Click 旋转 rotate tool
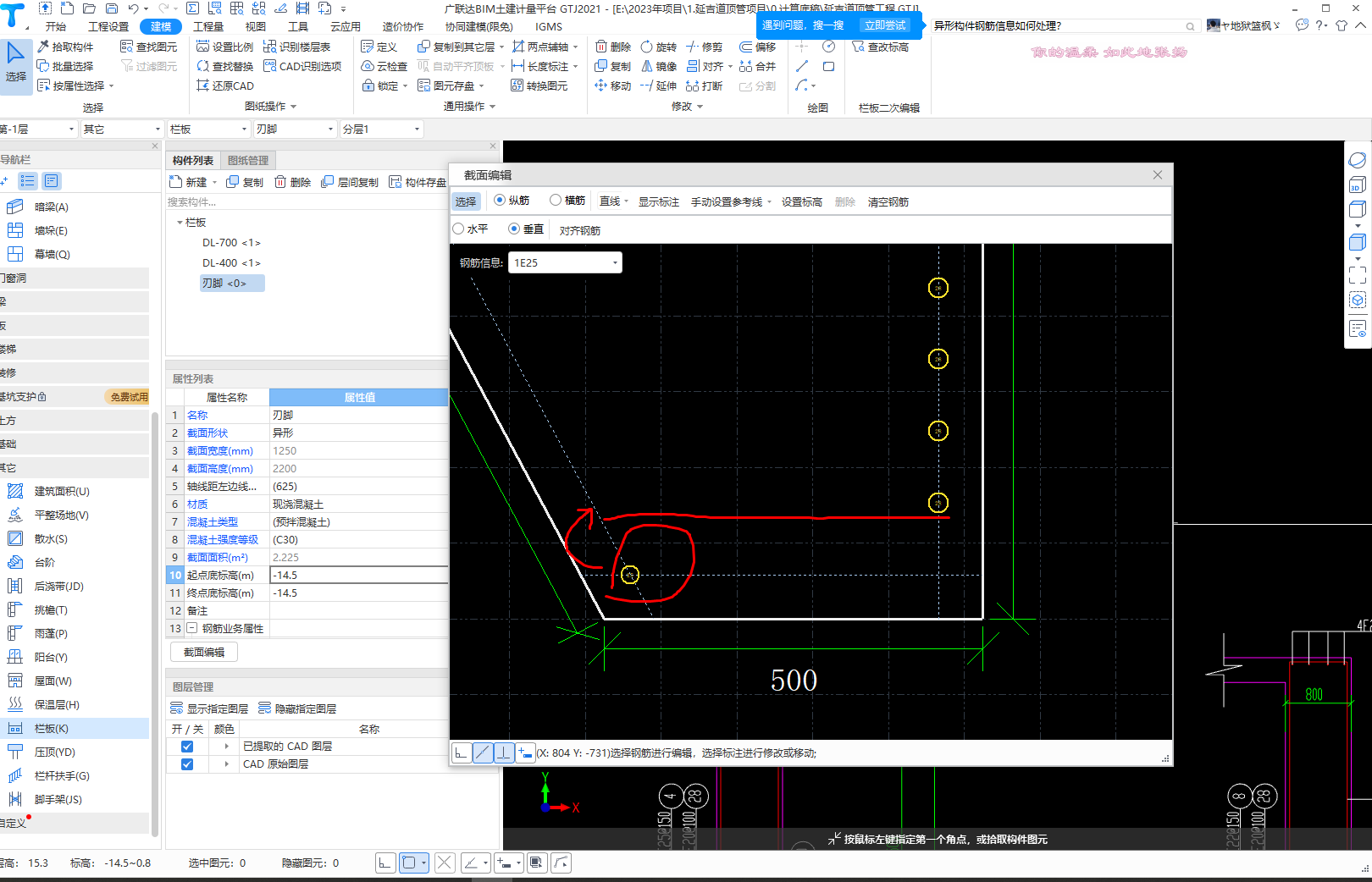This screenshot has height=882, width=1372. coord(659,47)
